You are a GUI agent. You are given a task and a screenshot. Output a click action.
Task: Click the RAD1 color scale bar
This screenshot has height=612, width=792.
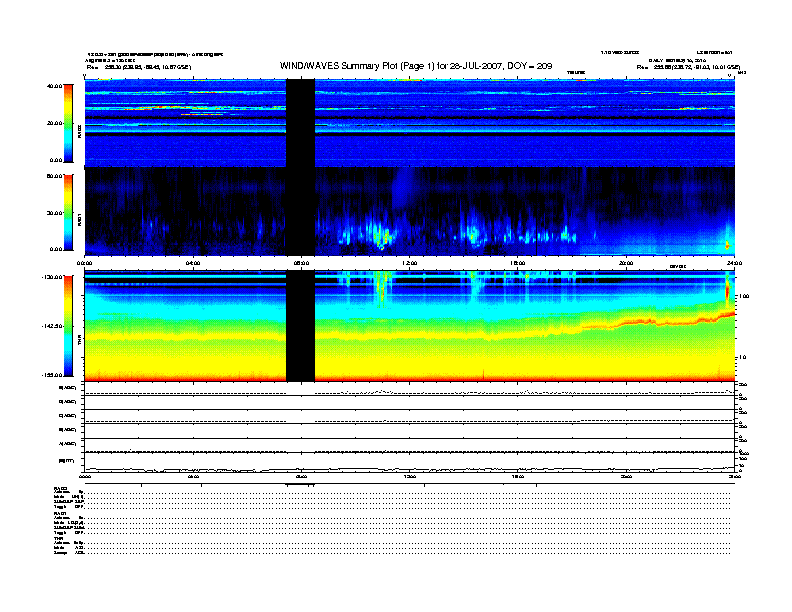[x=68, y=213]
